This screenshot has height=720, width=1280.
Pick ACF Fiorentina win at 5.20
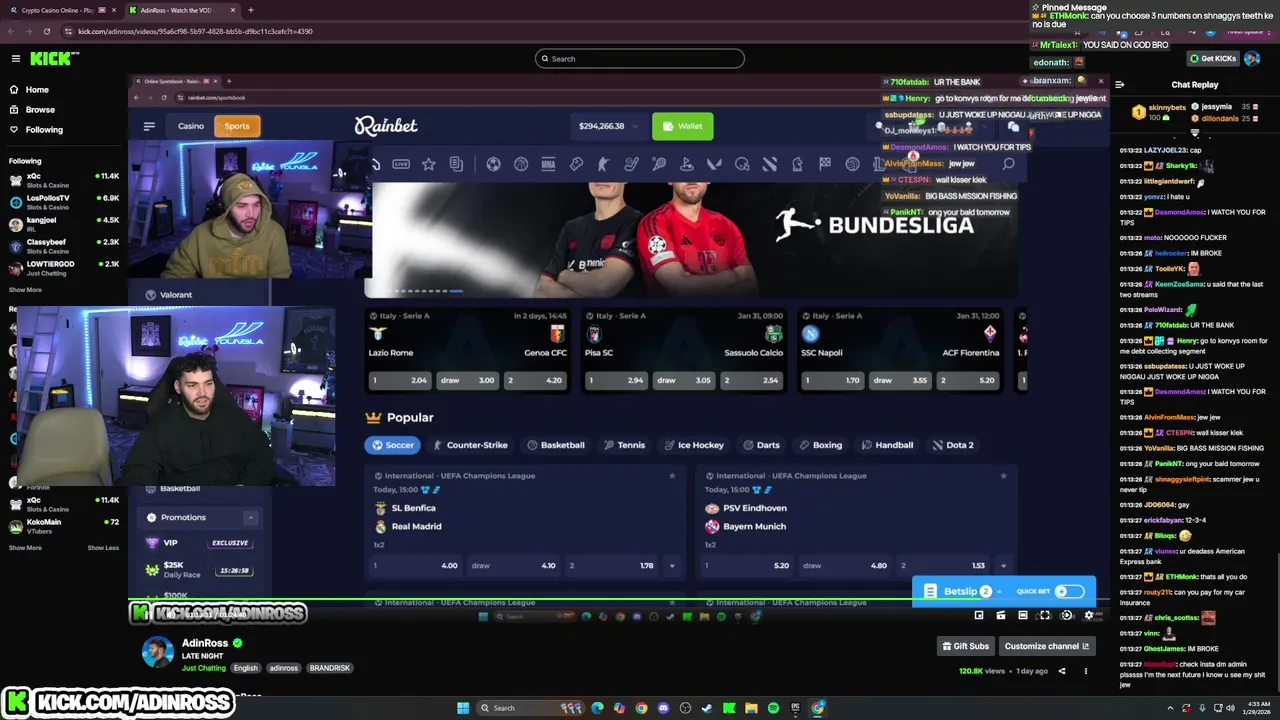[968, 380]
